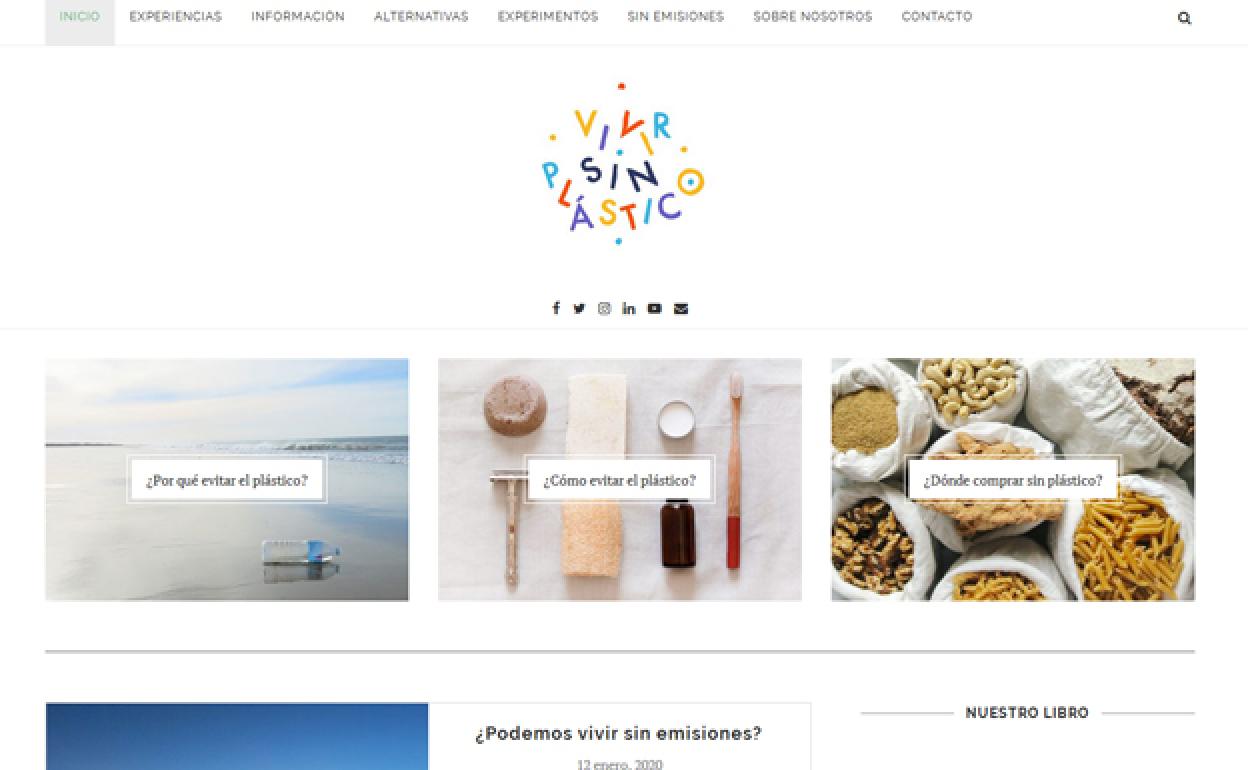Screen dimensions: 1248x770
Task: Open '¿Cómo evitar el plástico?' banner
Action: 620,480
